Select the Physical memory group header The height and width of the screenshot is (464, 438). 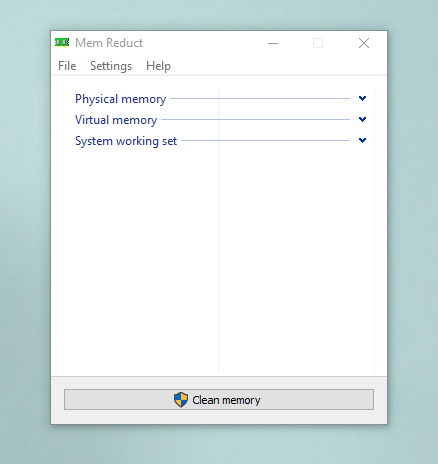pyautogui.click(x=120, y=99)
